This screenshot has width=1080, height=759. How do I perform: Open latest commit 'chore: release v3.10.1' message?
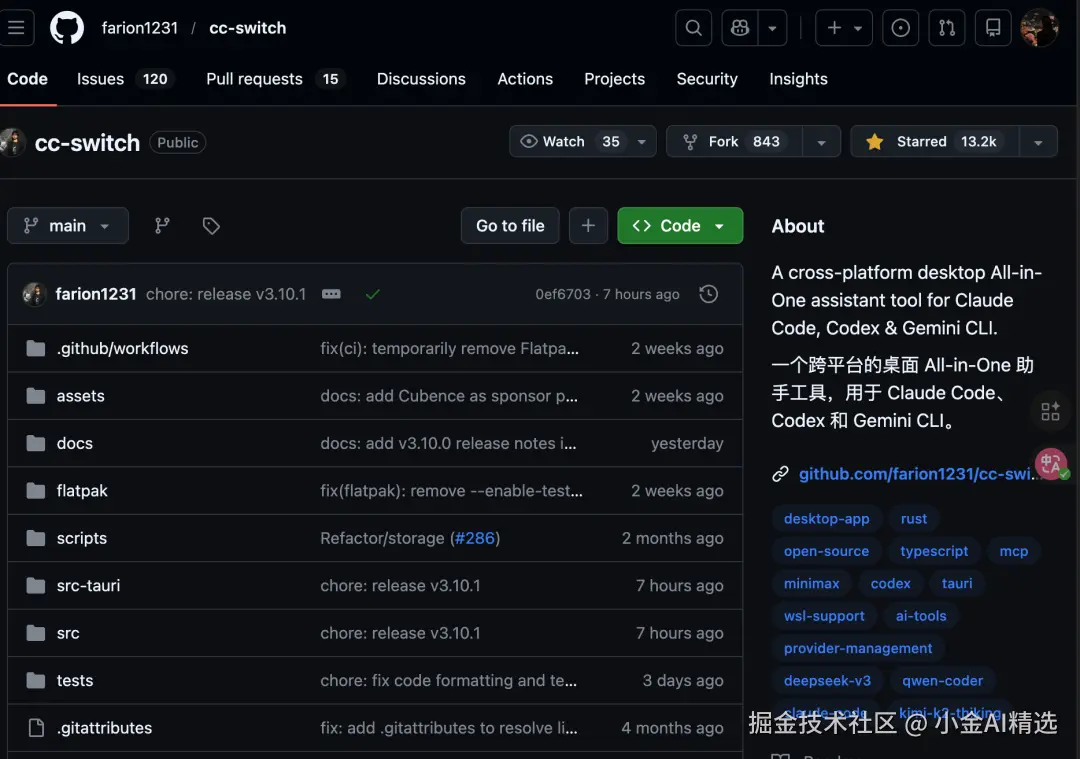(226, 294)
